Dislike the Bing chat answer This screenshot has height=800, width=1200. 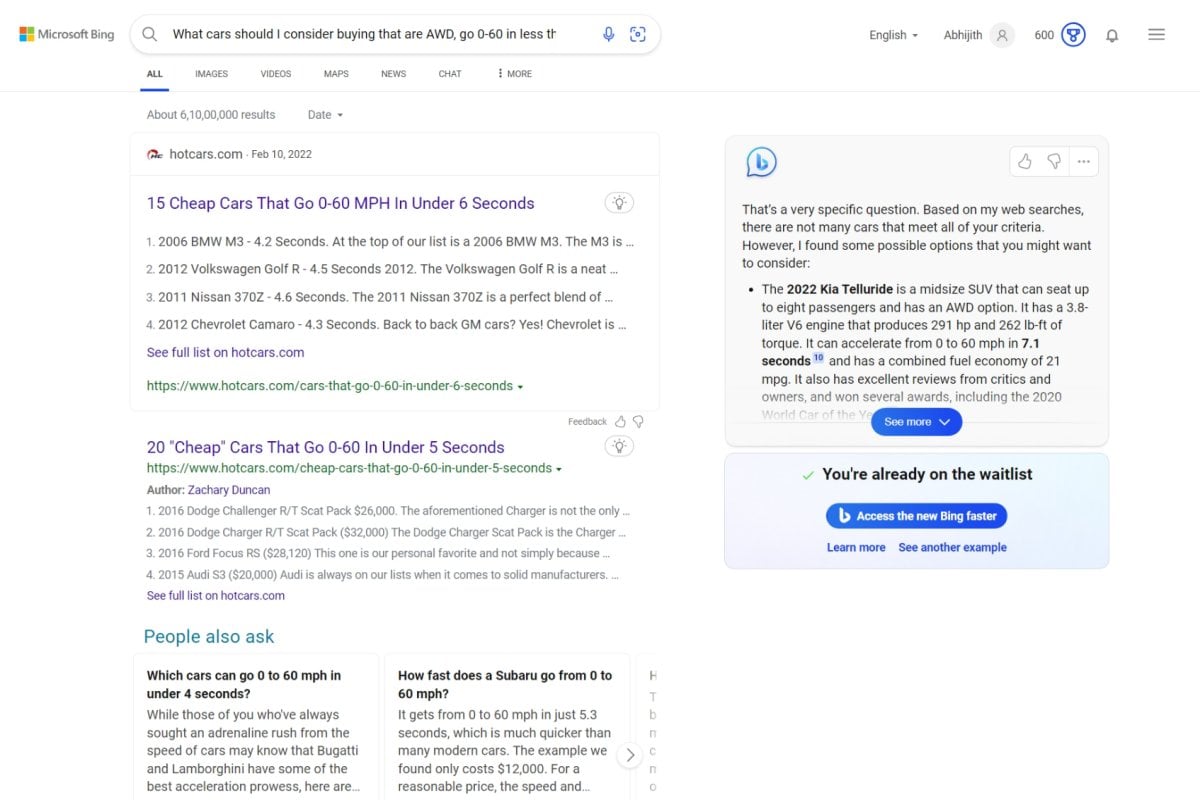pos(1054,161)
